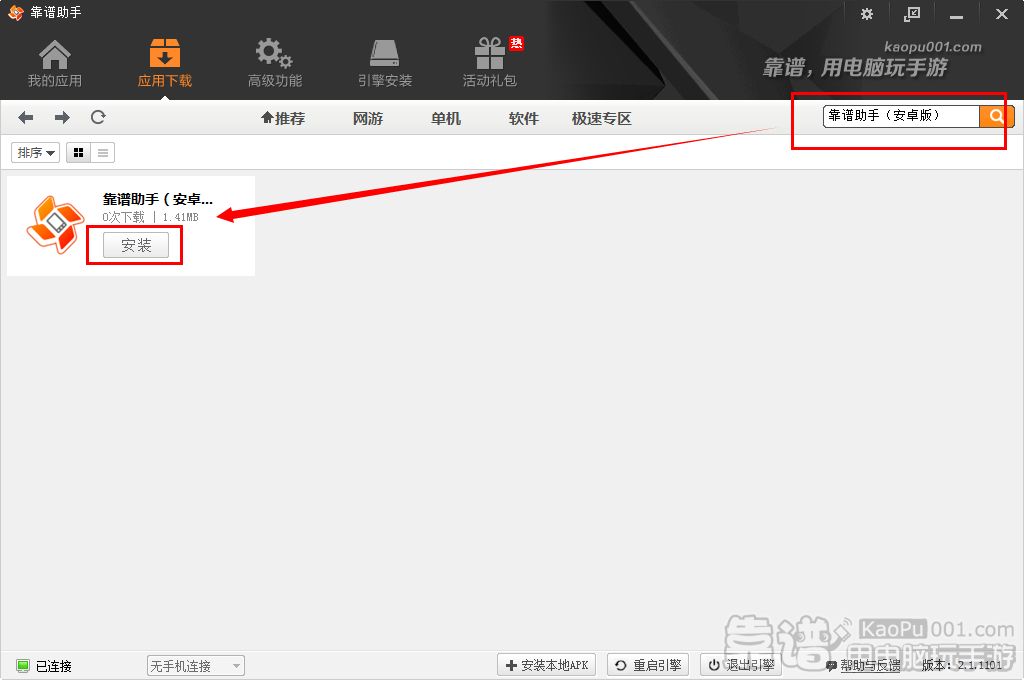Screen dimensions: 1024x680
Task: Switch to grid view layout
Action: [78, 153]
